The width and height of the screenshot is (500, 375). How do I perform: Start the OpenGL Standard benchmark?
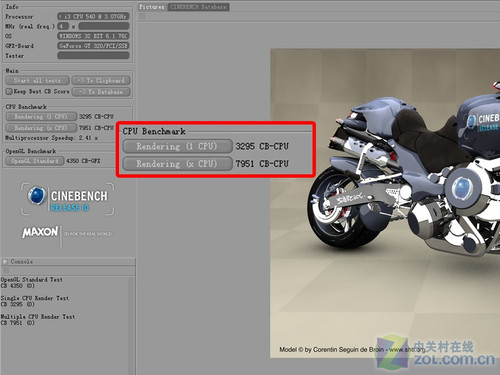pos(35,161)
